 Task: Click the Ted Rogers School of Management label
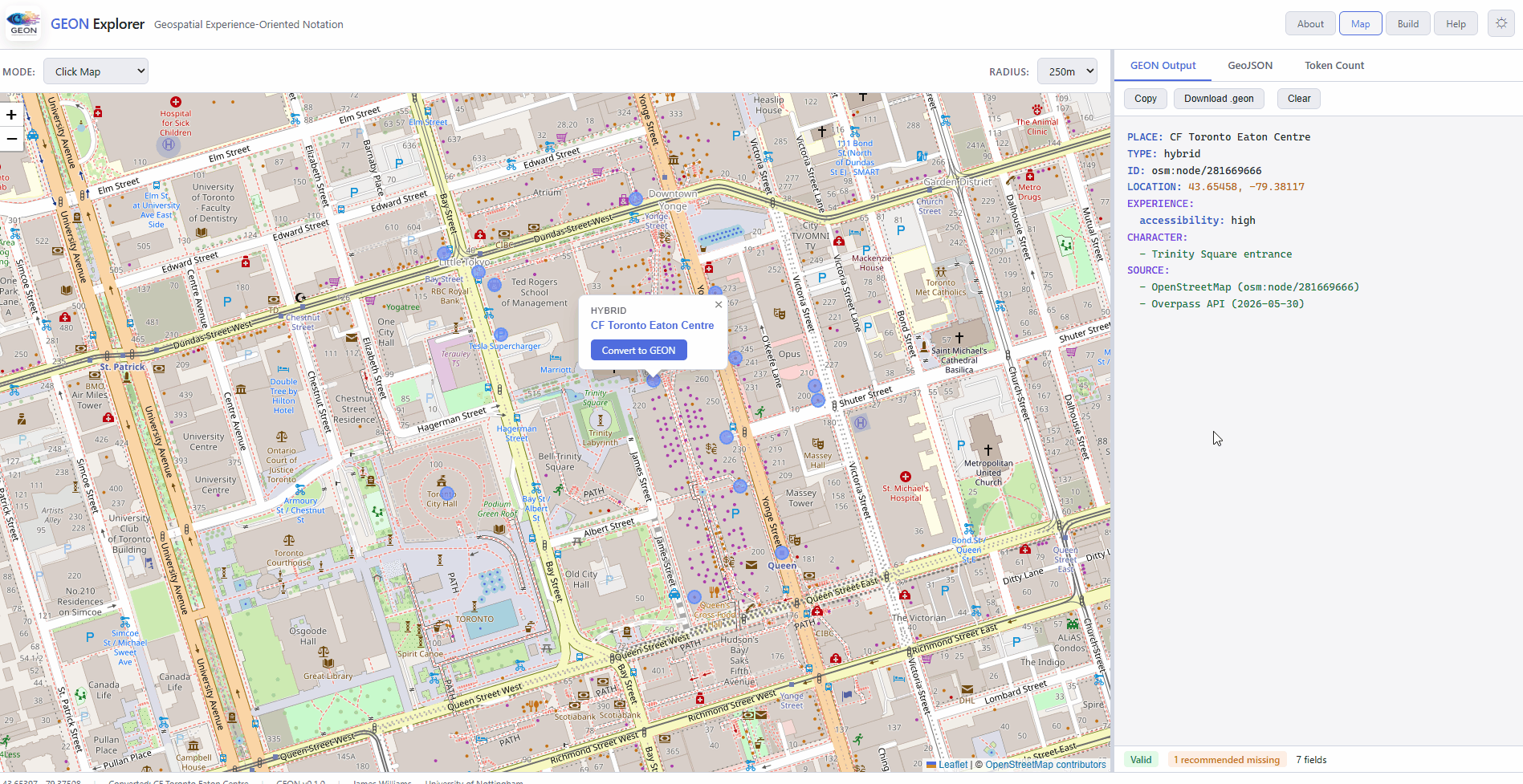(534, 292)
